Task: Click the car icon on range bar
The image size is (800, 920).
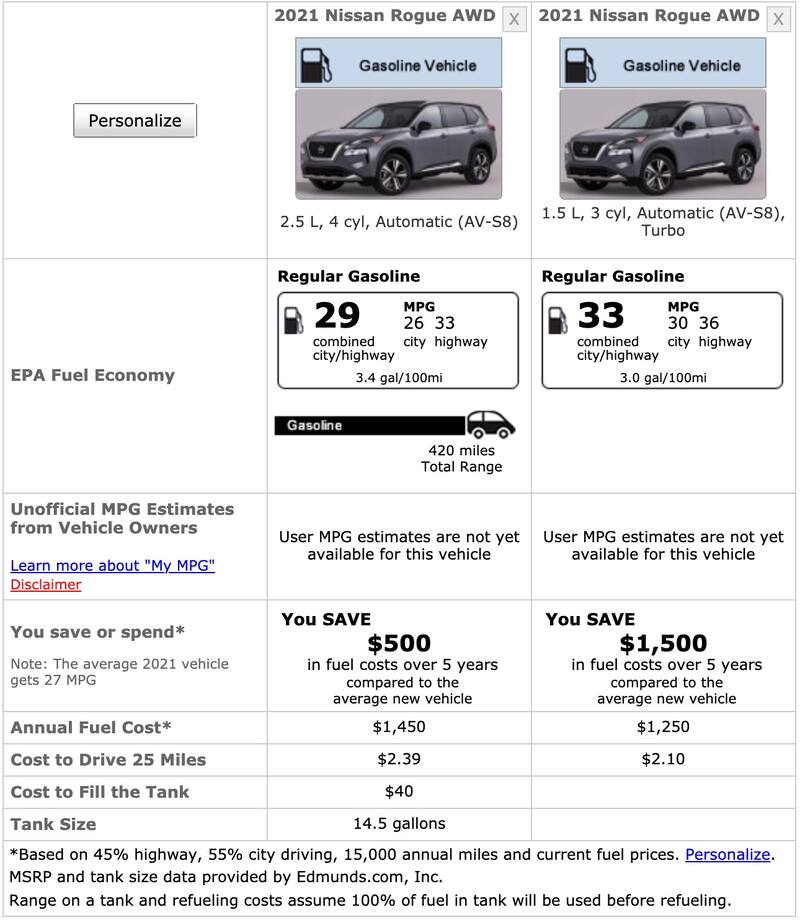Action: coord(491,424)
